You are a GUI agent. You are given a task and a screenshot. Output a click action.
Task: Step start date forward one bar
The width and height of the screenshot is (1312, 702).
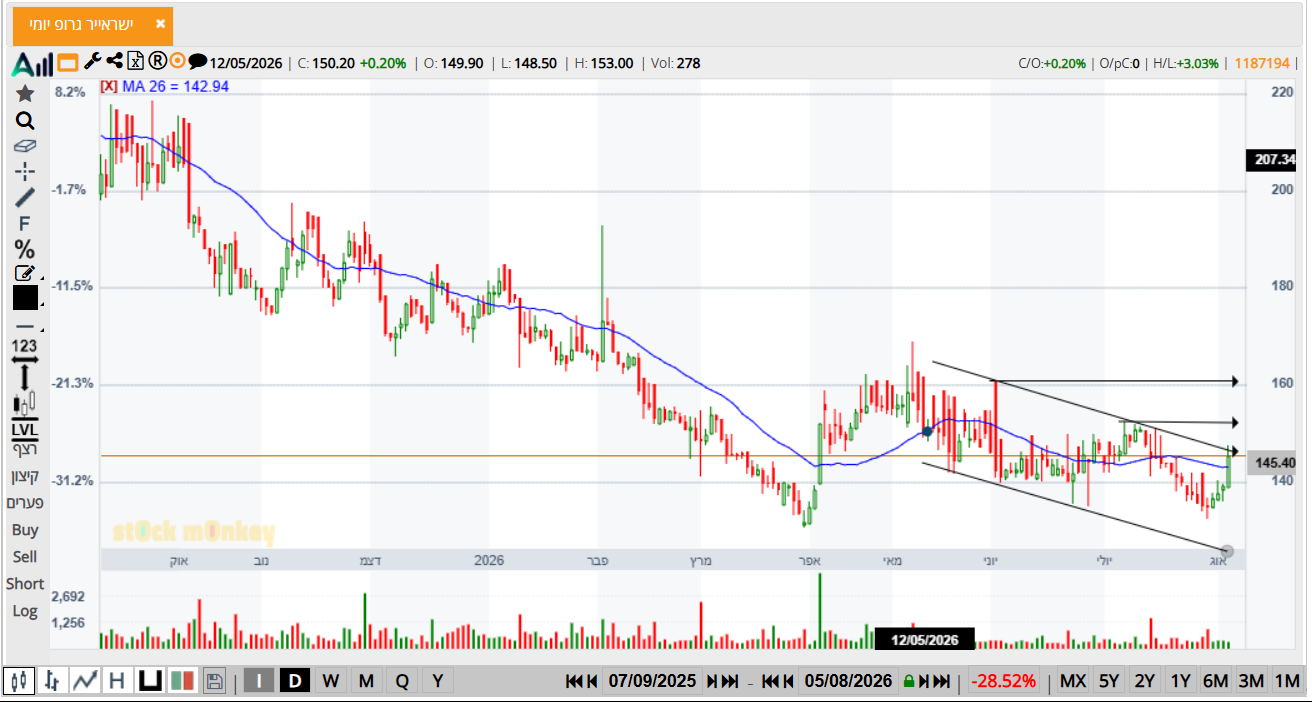(712, 681)
